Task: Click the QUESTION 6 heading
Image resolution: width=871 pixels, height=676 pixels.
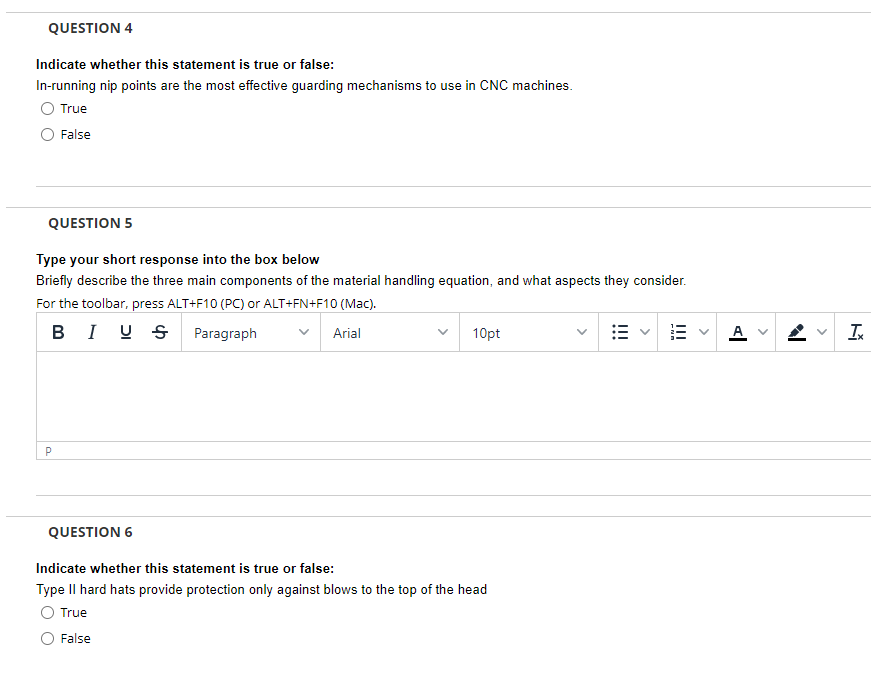Action: [x=90, y=532]
